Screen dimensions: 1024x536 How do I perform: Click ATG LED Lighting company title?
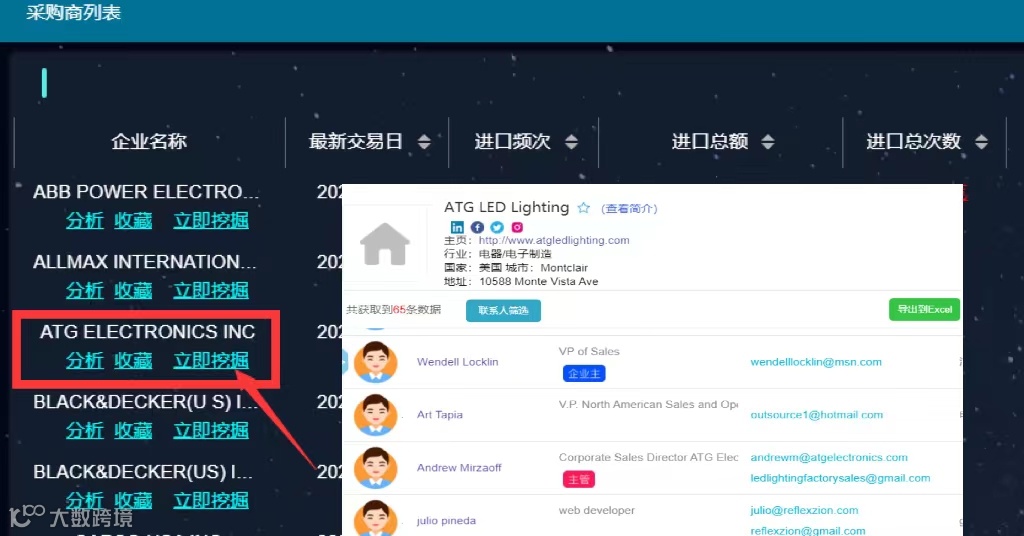(x=507, y=207)
